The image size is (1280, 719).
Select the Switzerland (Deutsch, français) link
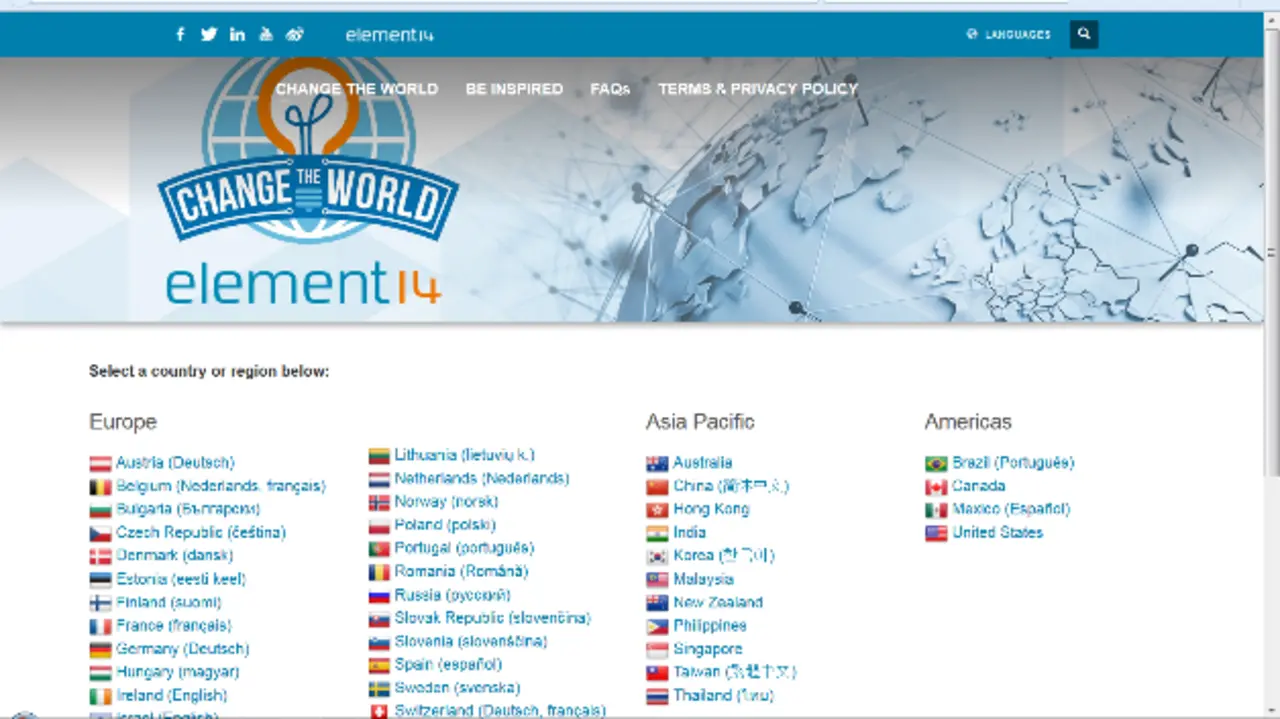click(x=500, y=711)
